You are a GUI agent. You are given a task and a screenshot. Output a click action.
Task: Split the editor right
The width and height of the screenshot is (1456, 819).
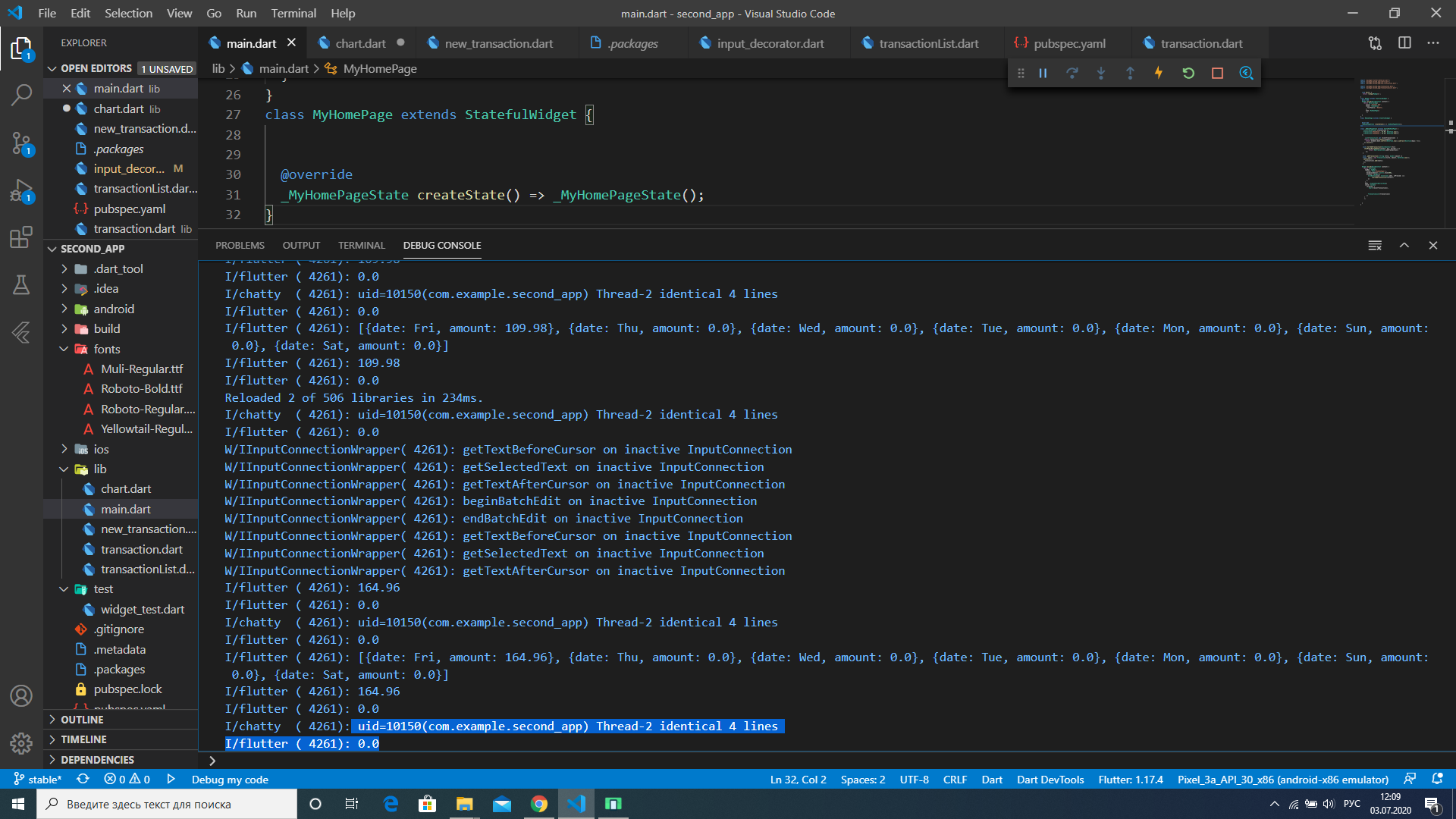pos(1404,43)
